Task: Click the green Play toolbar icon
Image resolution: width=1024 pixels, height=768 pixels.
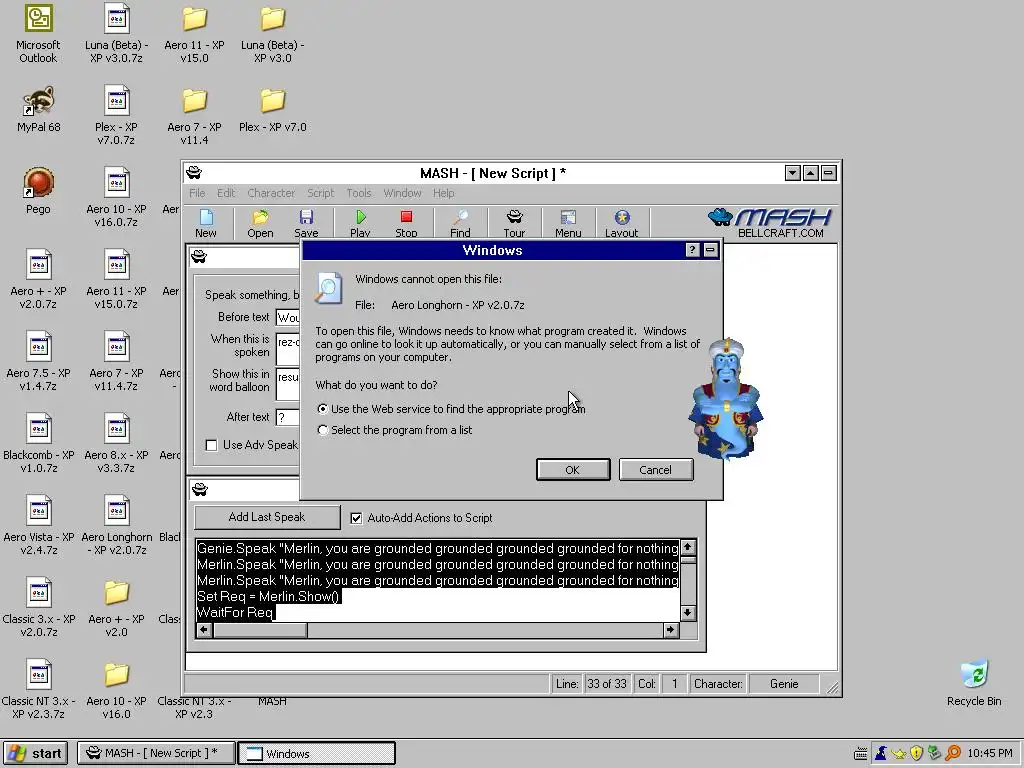Action: pos(360,223)
